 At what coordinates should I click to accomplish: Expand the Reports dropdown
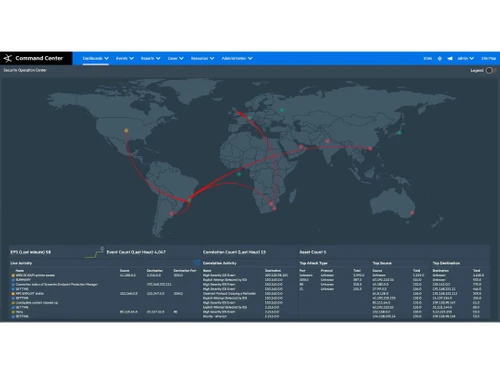coord(150,58)
